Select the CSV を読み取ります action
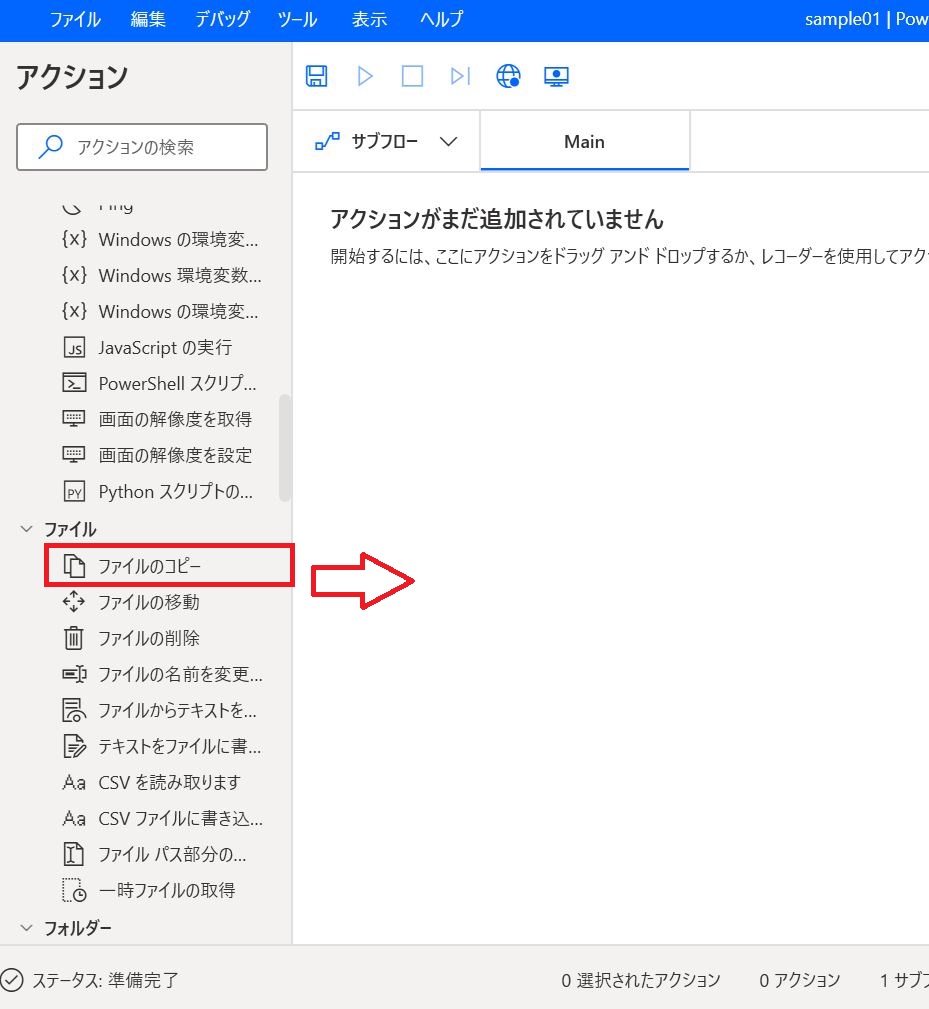This screenshot has height=1009, width=929. (169, 782)
